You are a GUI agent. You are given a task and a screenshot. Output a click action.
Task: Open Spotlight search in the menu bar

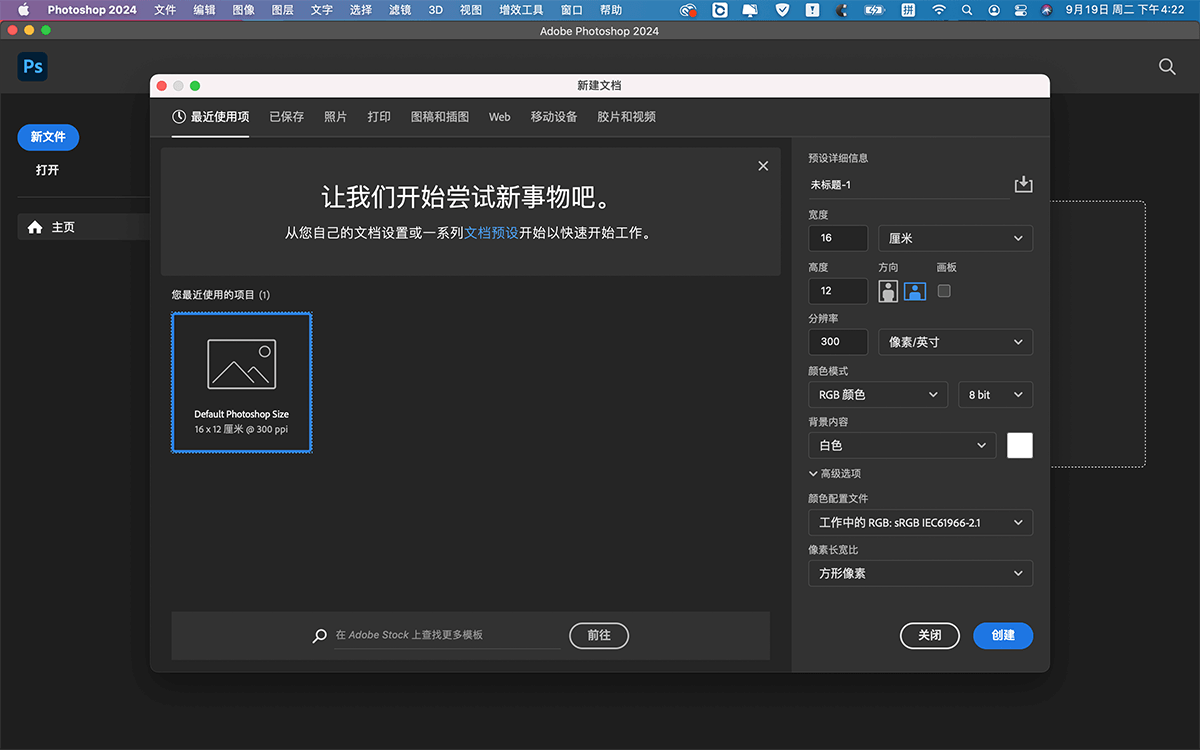(967, 10)
